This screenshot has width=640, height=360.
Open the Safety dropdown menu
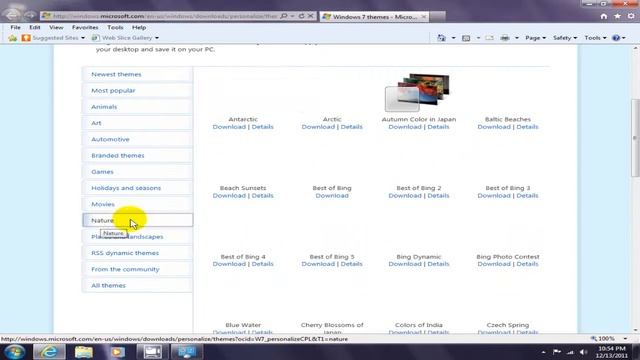point(565,38)
